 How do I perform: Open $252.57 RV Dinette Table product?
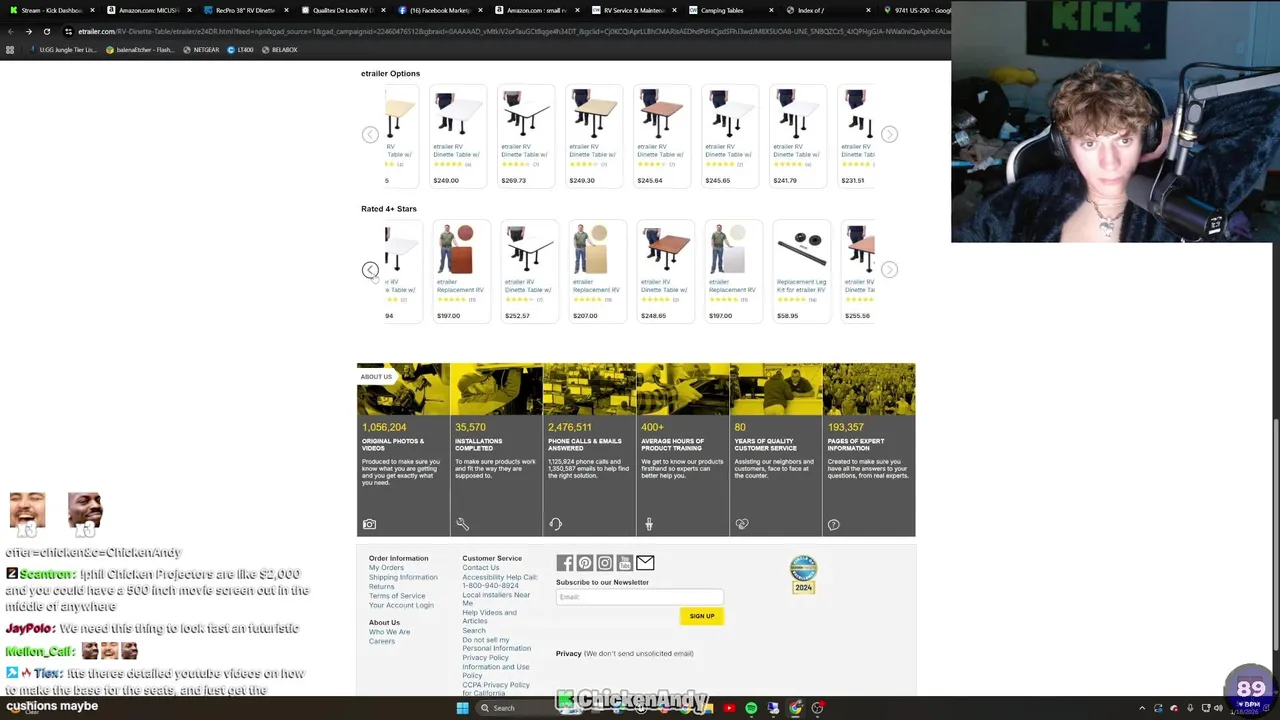coord(529,272)
